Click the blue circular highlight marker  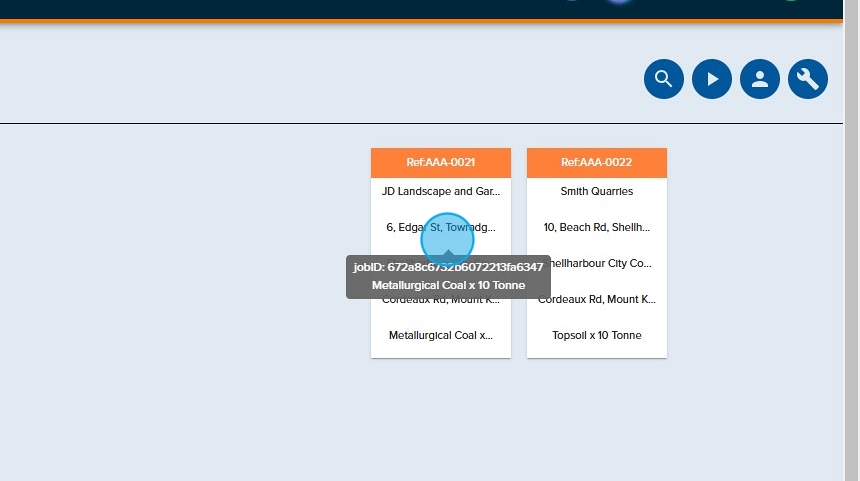(x=447, y=239)
